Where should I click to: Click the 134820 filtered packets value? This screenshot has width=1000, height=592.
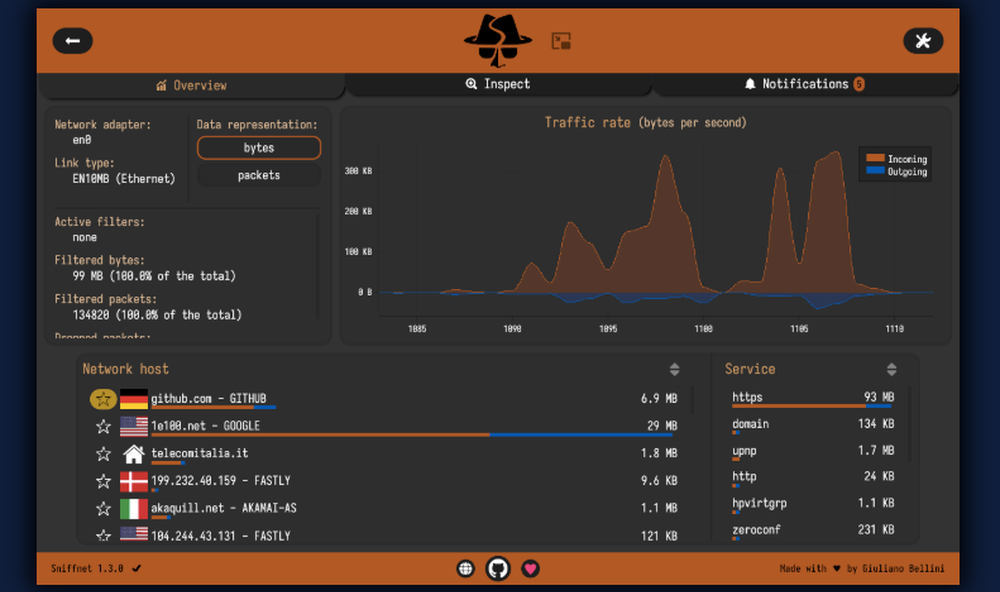(157, 315)
